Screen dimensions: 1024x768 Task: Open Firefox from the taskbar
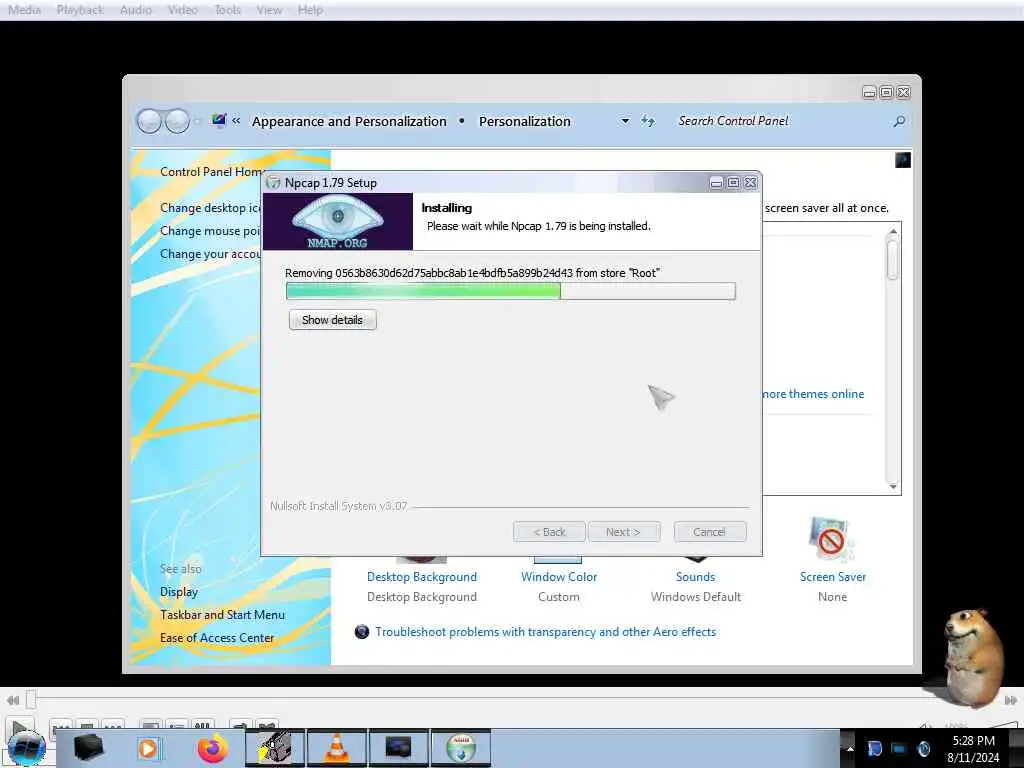213,748
